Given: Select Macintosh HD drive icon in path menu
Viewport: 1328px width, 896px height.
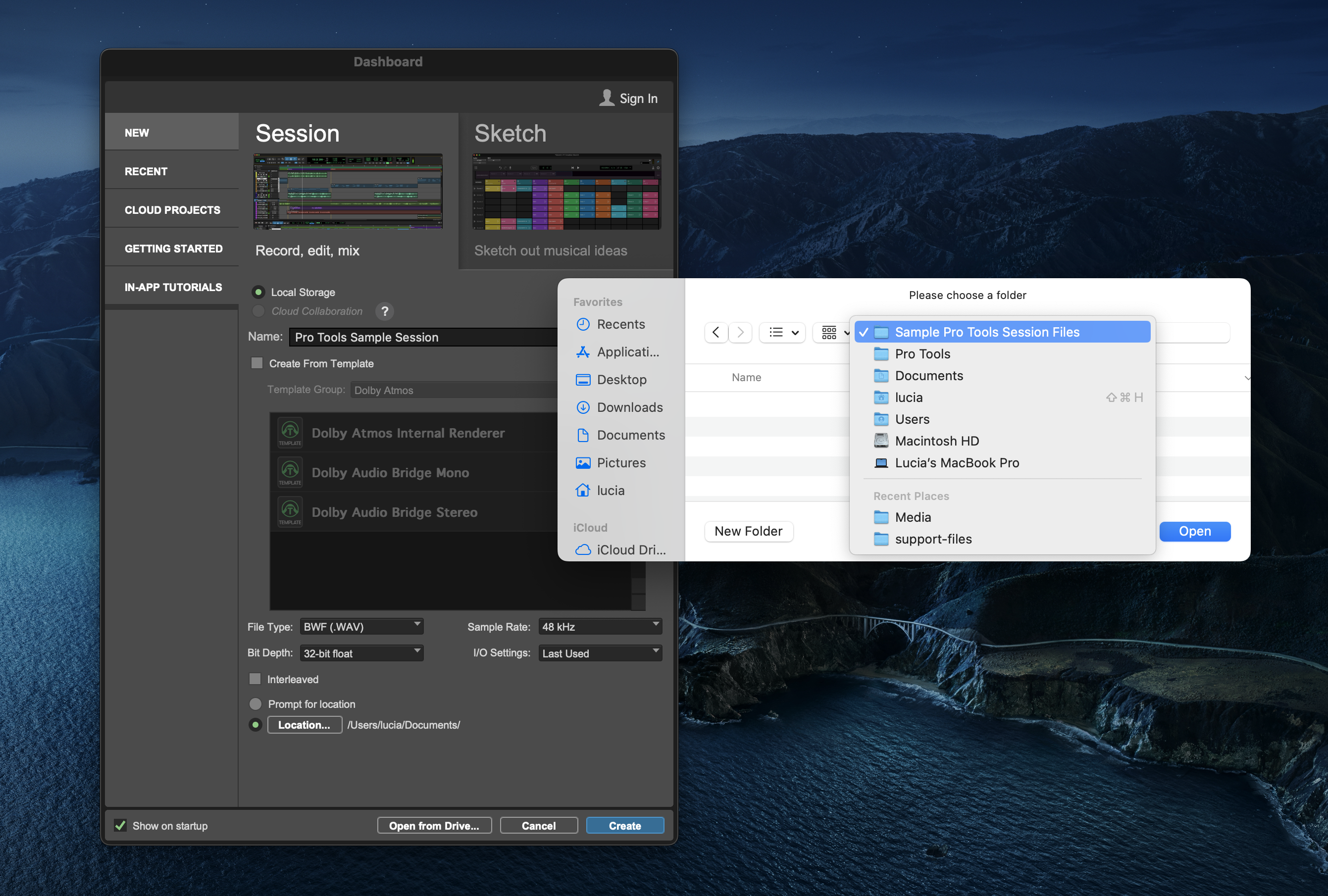Looking at the screenshot, I should pyautogui.click(x=881, y=441).
